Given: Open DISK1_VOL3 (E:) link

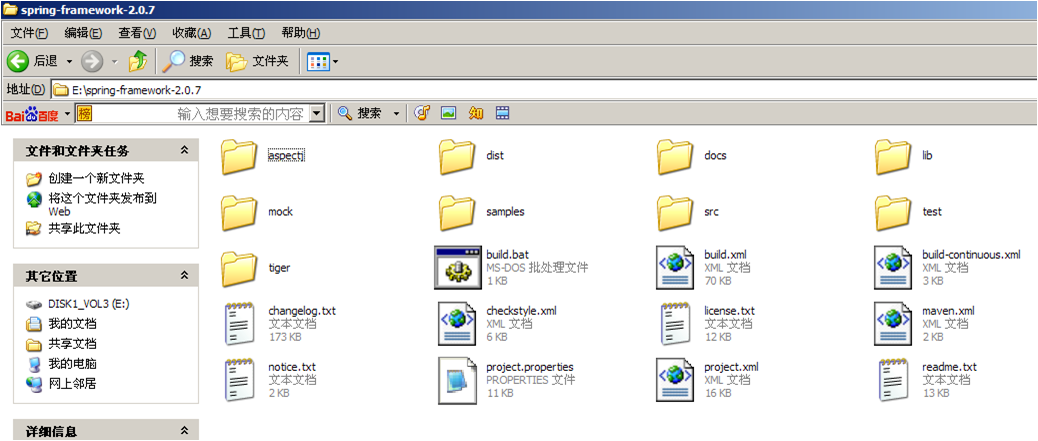Looking at the screenshot, I should (x=88, y=304).
